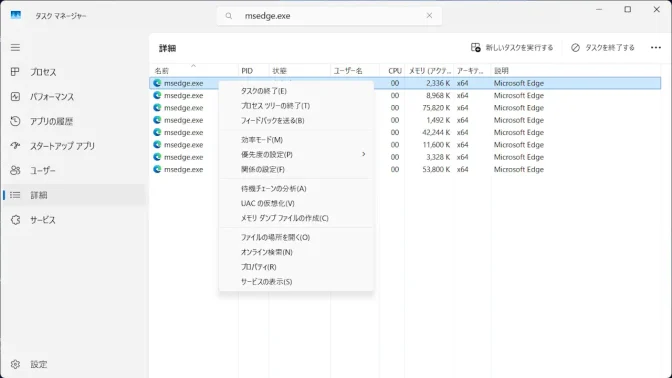Choose メモリ ダンプ ファイルの作成(C) item
Viewport: 672px width, 378px height.
[x=296, y=218]
